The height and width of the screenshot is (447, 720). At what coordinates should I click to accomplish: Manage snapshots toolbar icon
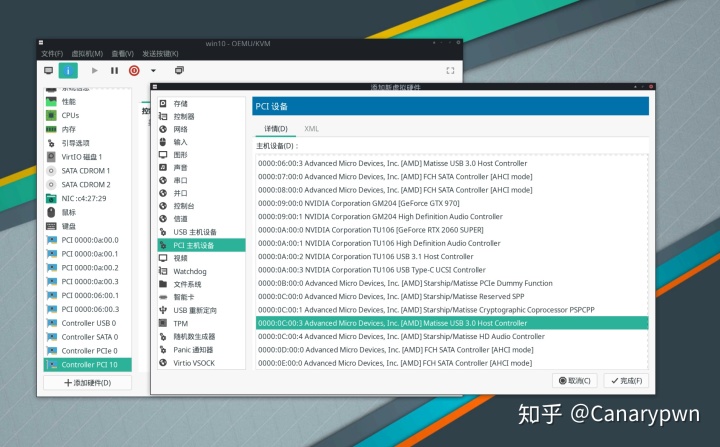click(x=179, y=70)
